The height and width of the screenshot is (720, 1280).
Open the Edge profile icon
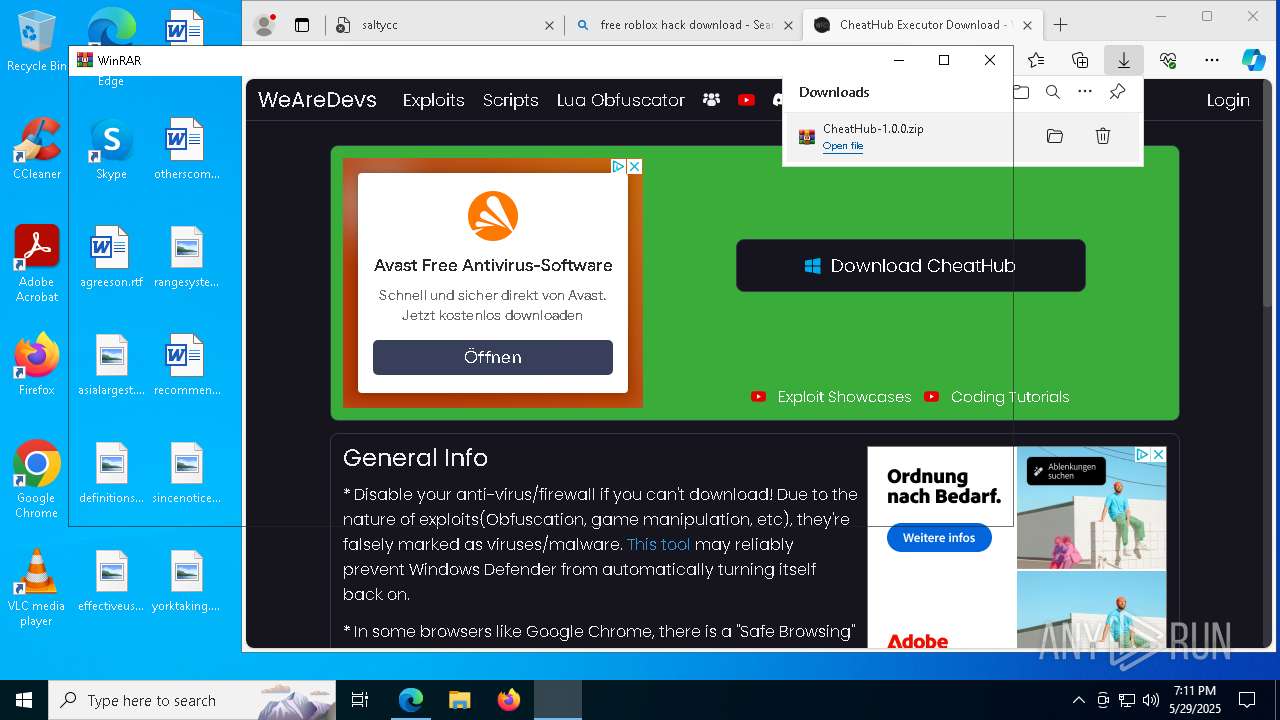click(264, 25)
